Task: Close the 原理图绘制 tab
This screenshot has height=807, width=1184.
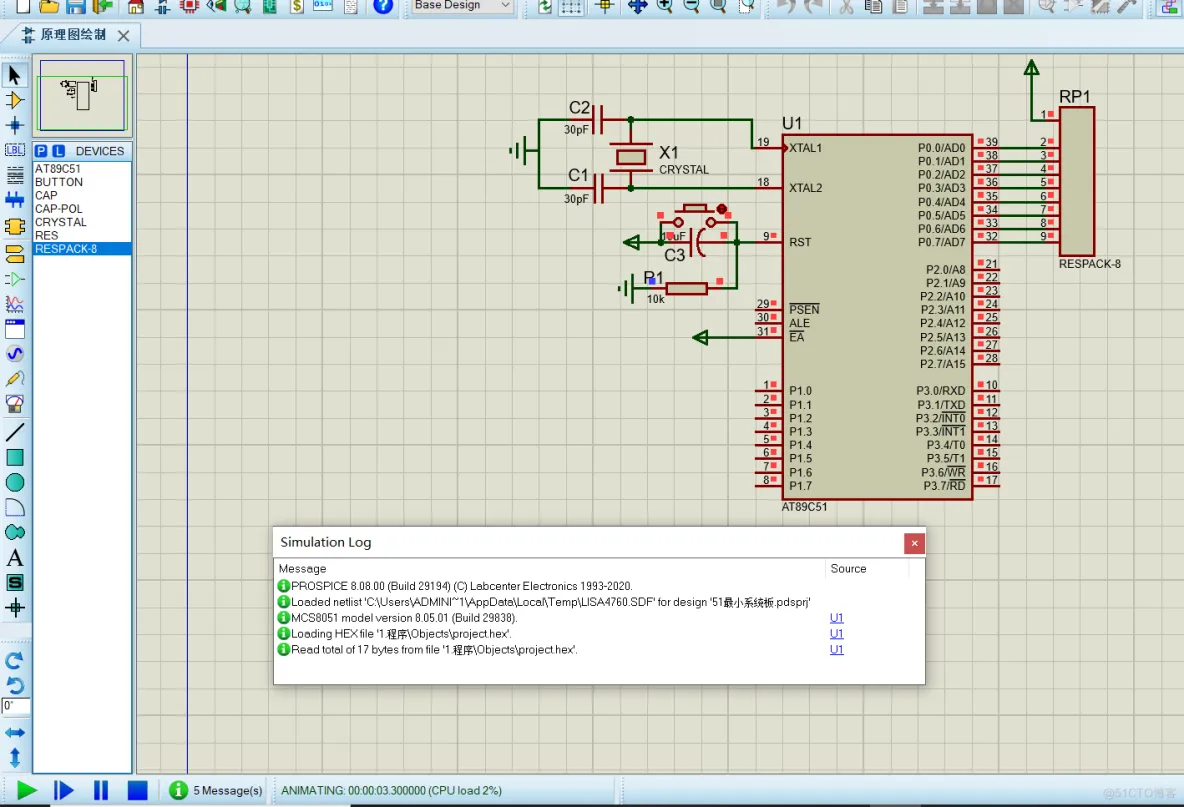Action: pos(124,35)
